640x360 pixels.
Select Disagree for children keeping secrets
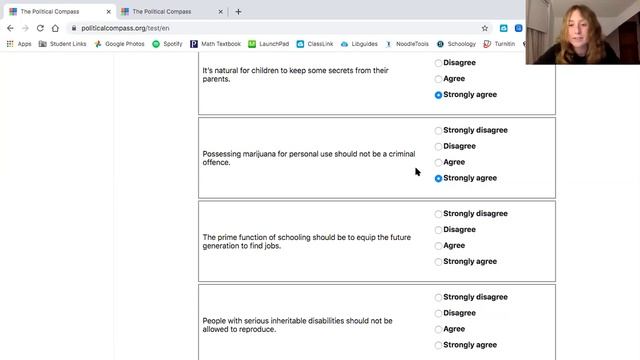click(438, 63)
